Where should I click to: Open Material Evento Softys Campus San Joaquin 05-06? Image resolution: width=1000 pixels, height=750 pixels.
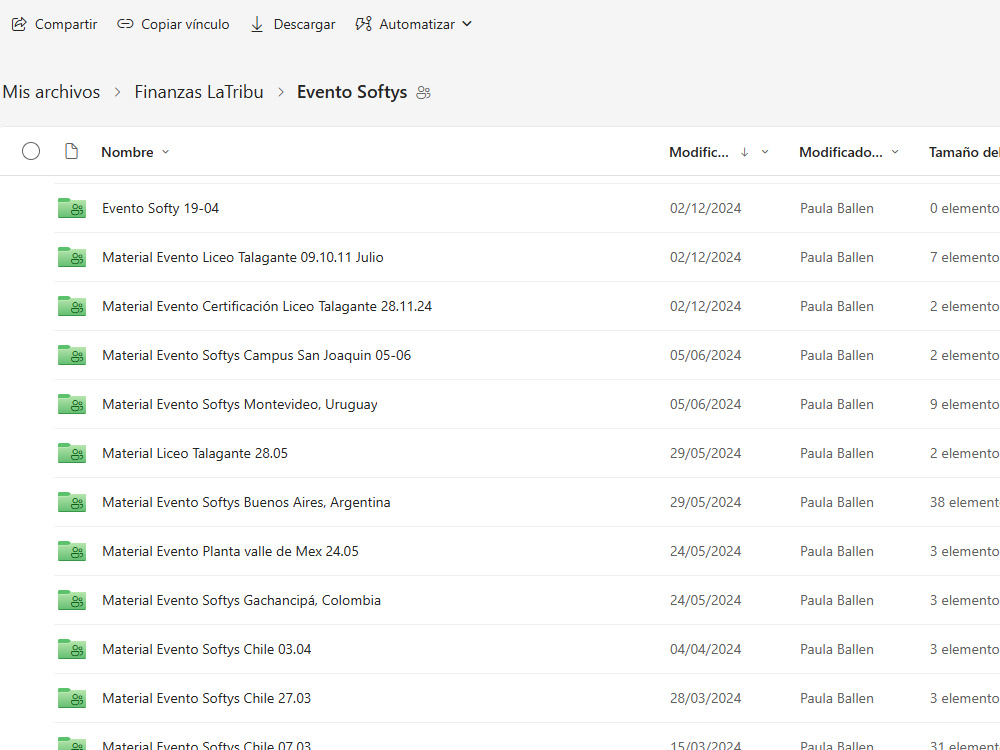[256, 355]
